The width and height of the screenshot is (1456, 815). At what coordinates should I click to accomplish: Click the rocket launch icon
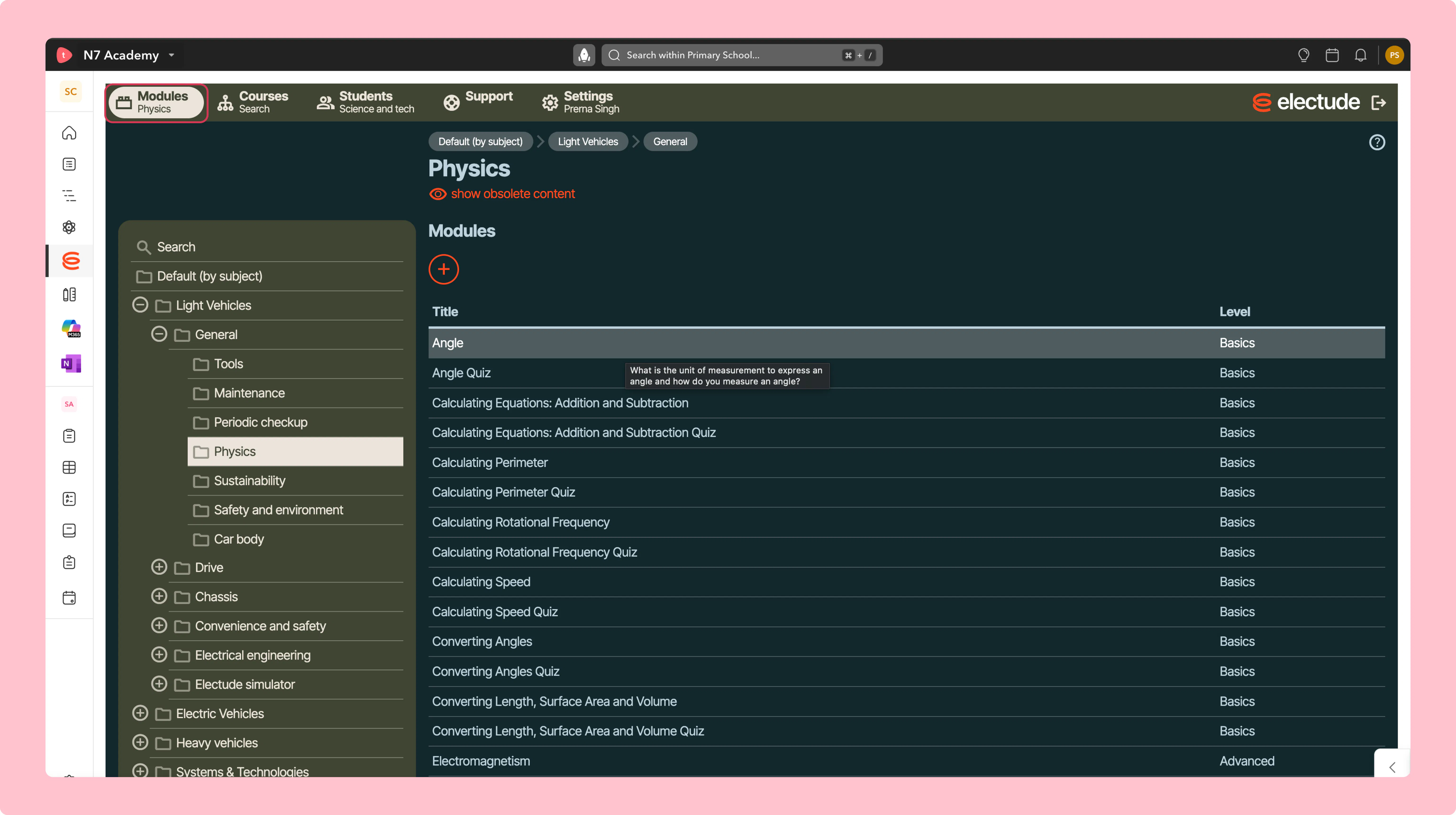(584, 55)
